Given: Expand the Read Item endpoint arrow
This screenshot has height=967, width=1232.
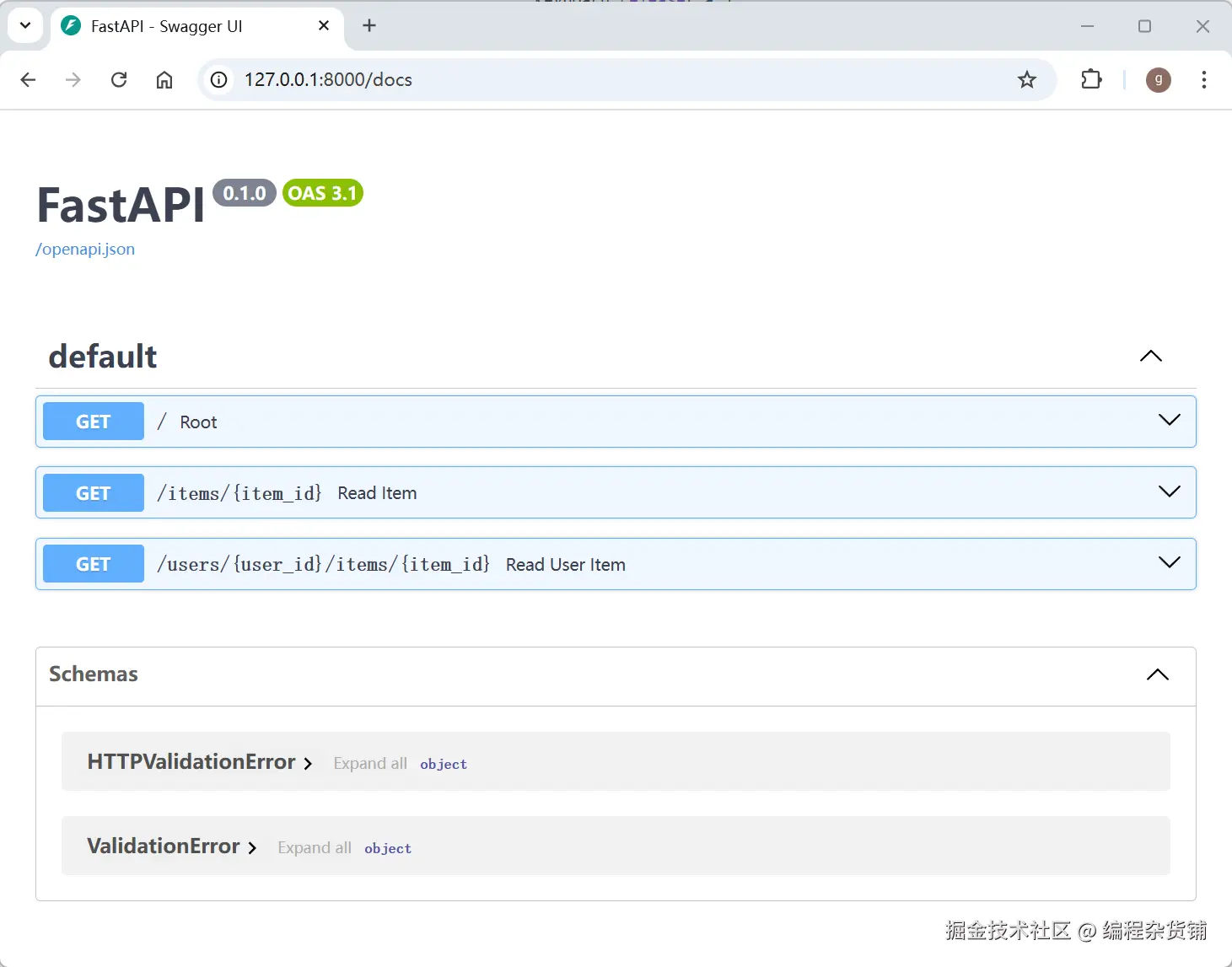Looking at the screenshot, I should (x=1170, y=492).
